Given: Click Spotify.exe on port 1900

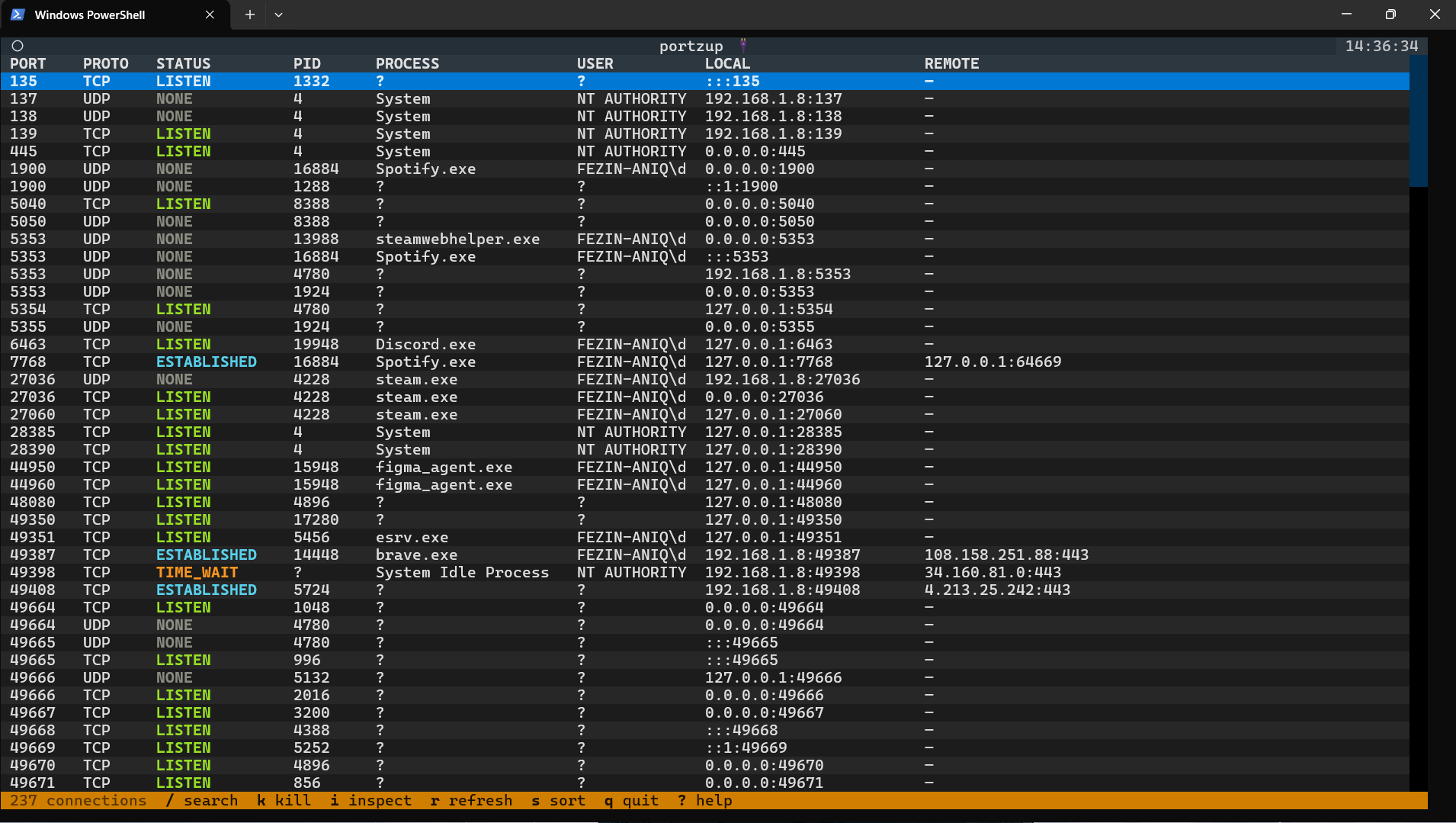Looking at the screenshot, I should [x=425, y=169].
